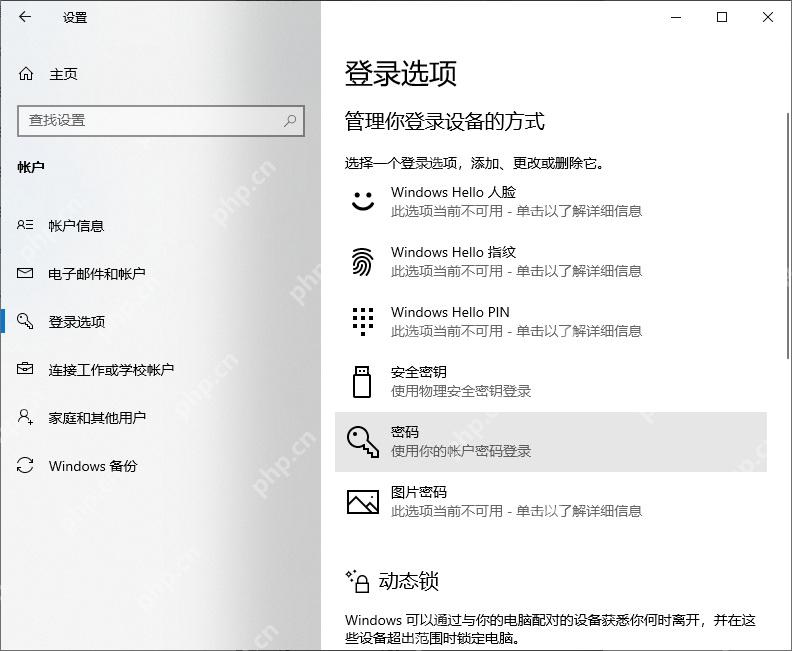The width and height of the screenshot is (792, 651).
Task: Close the Settings window
Action: pyautogui.click(x=768, y=17)
